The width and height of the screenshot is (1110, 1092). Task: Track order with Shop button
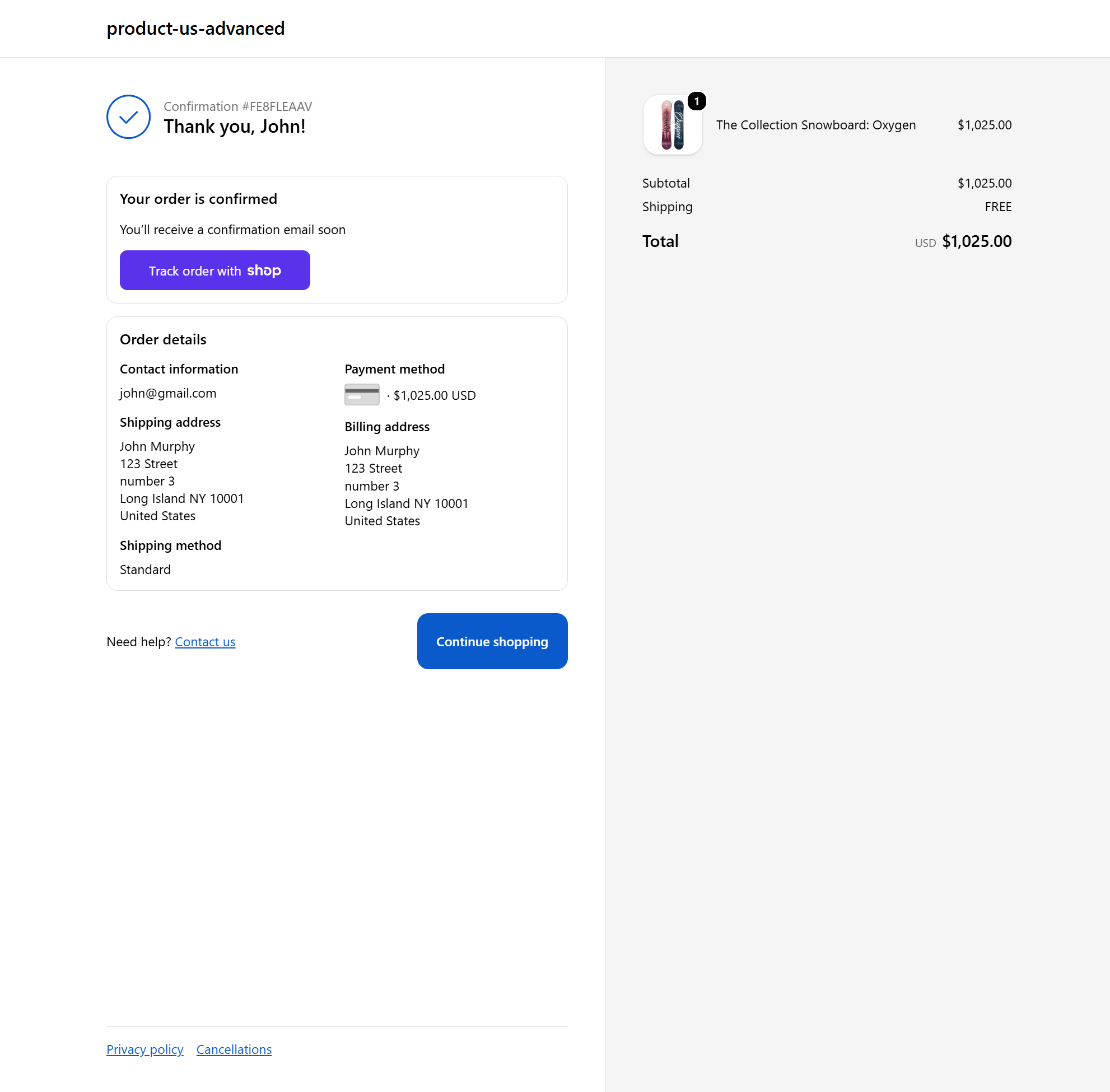tap(214, 270)
